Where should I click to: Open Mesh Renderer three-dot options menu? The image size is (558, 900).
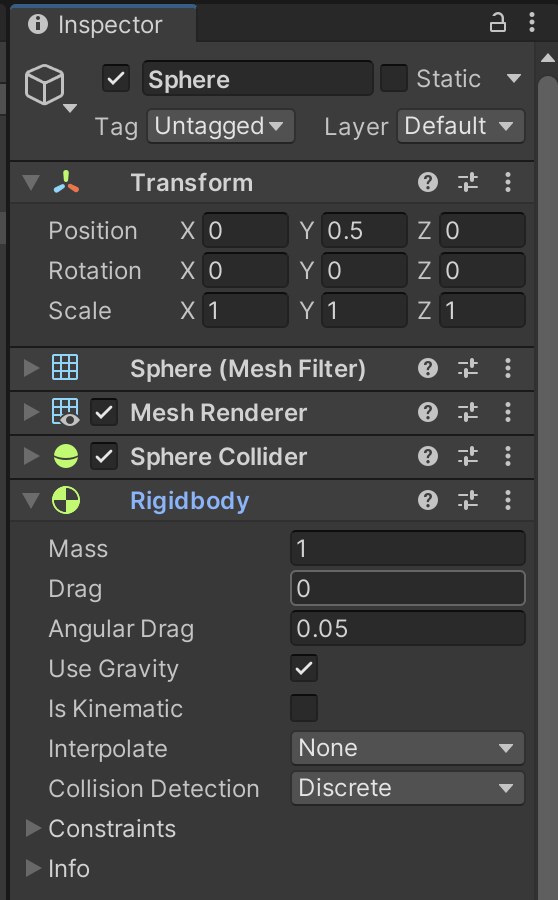coord(507,412)
